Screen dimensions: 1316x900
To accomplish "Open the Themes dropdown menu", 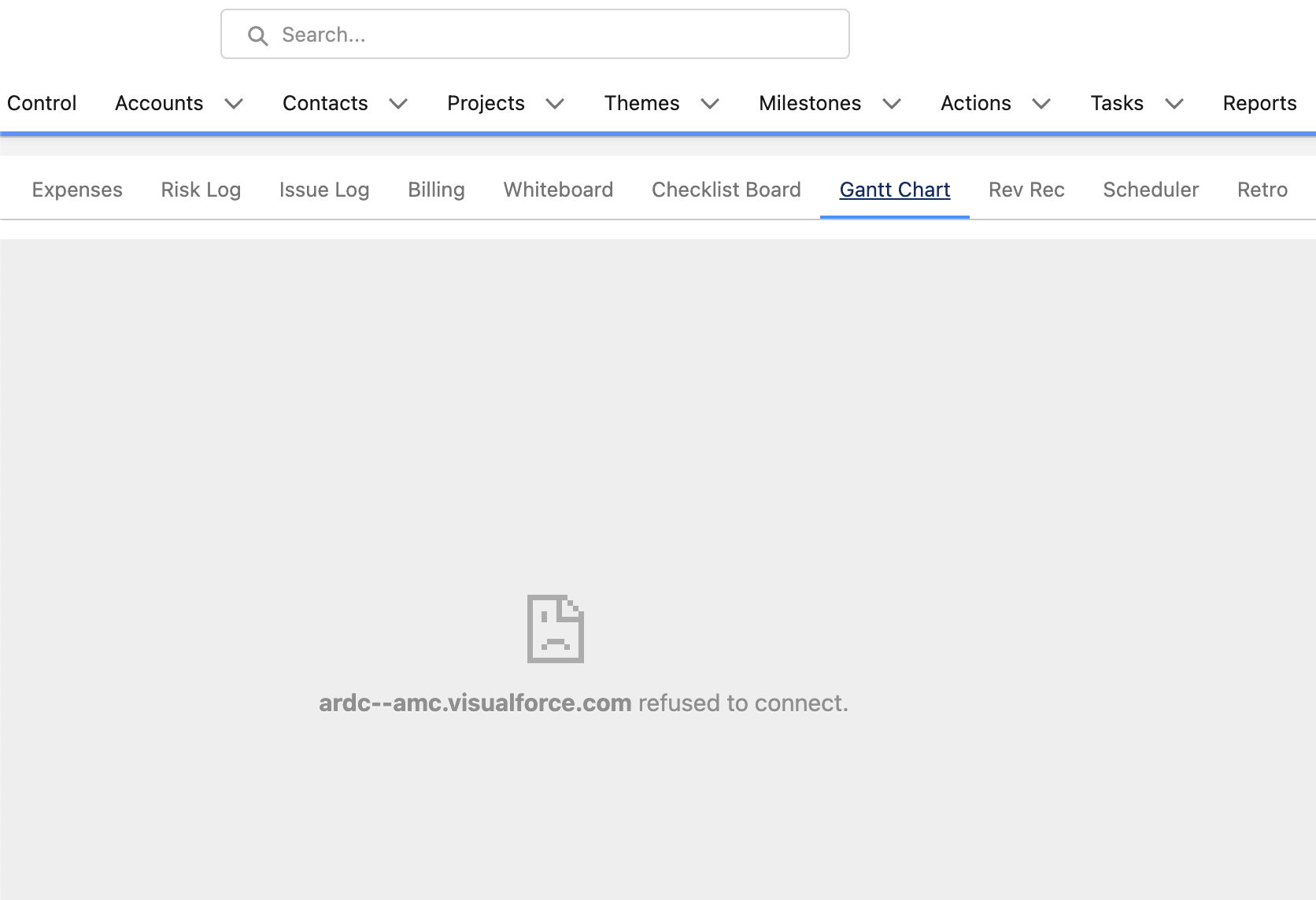I will click(x=710, y=104).
